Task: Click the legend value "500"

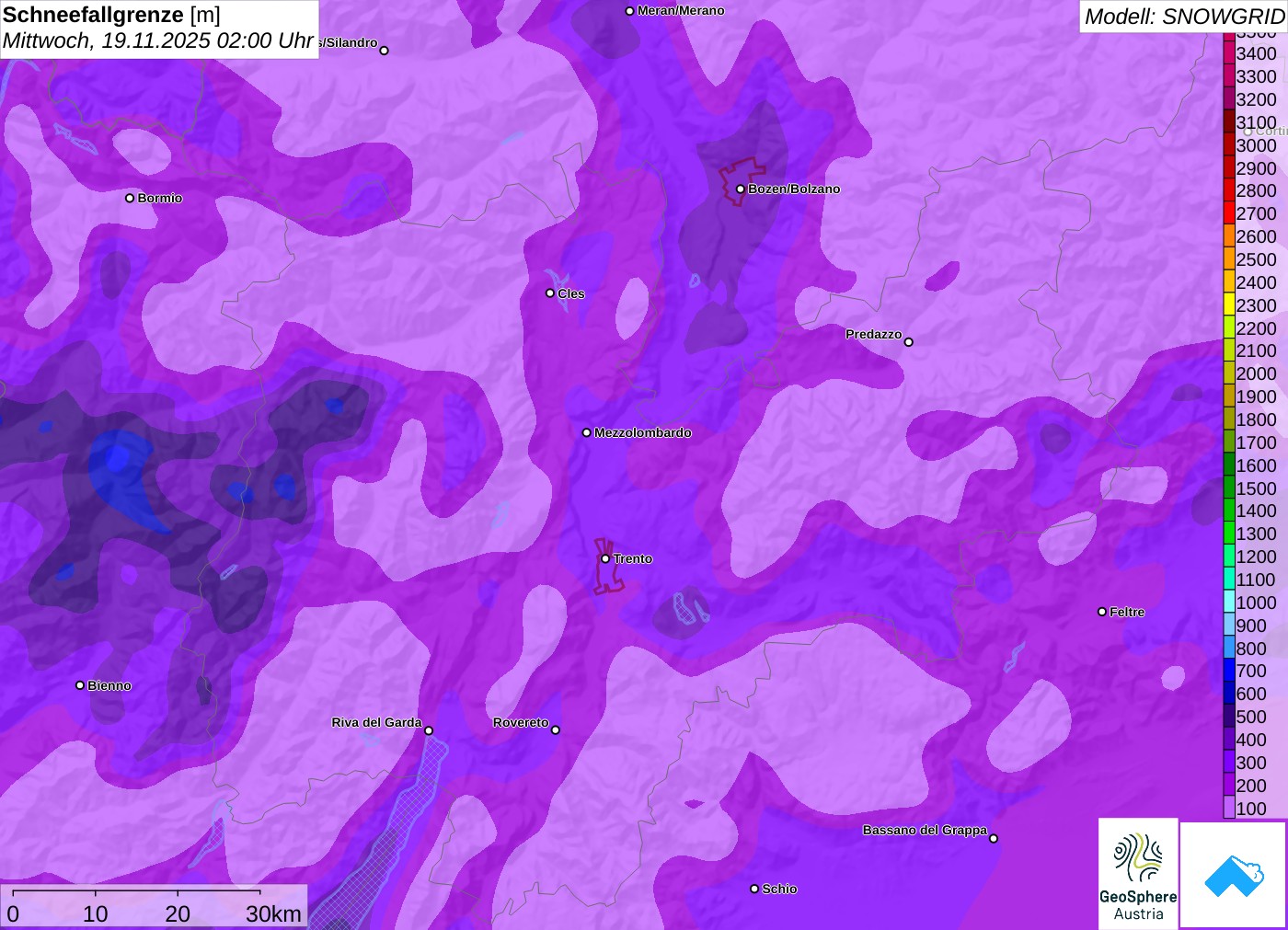Action: pyautogui.click(x=1251, y=717)
